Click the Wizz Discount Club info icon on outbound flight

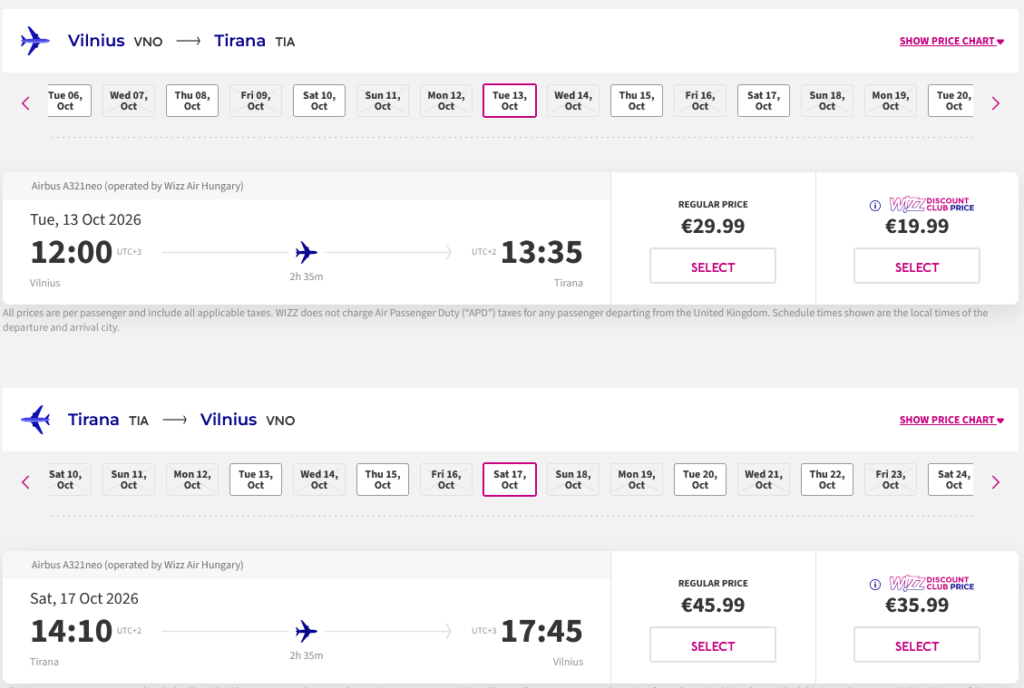875,206
